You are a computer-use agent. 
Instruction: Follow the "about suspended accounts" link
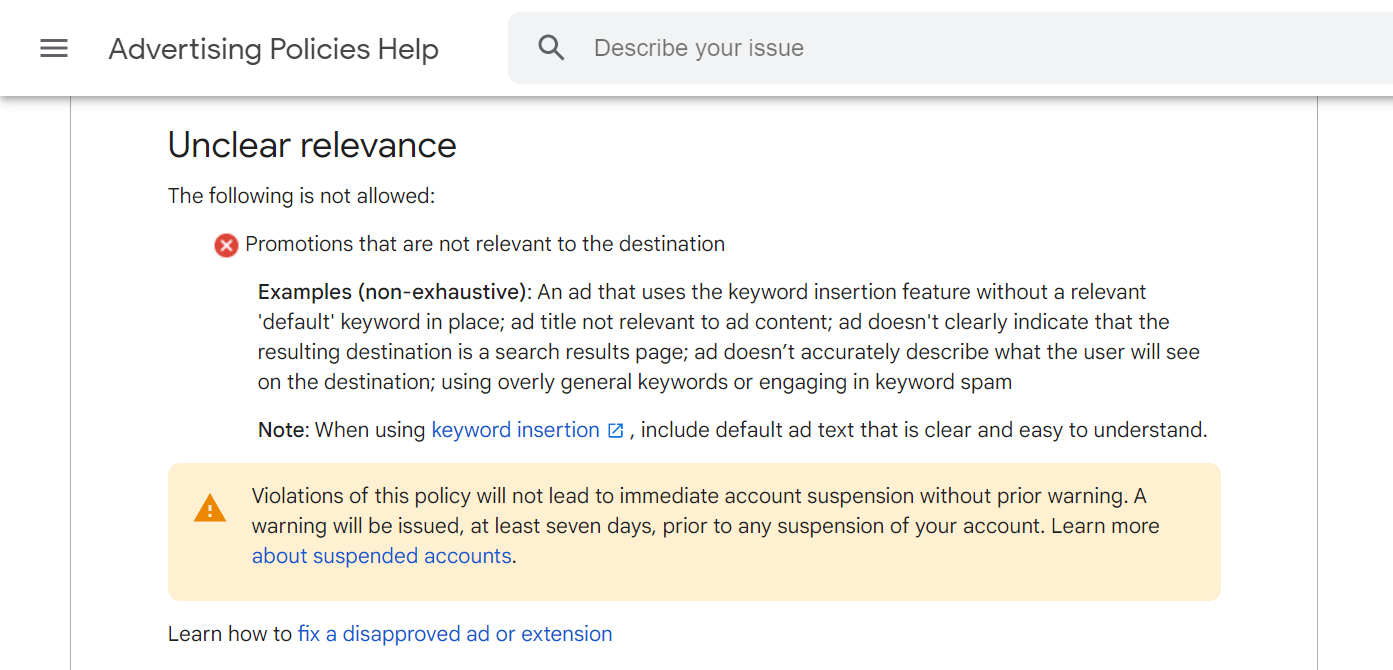(381, 556)
